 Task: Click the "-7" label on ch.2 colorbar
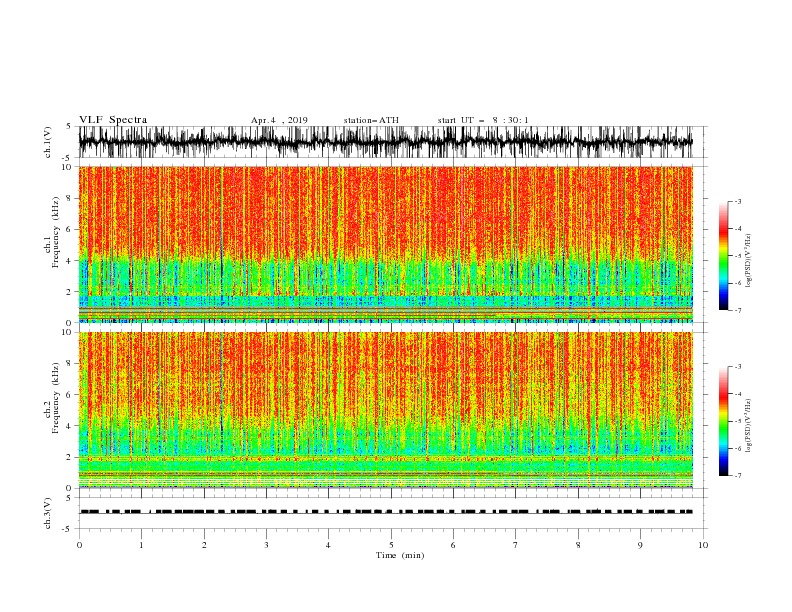click(x=738, y=476)
